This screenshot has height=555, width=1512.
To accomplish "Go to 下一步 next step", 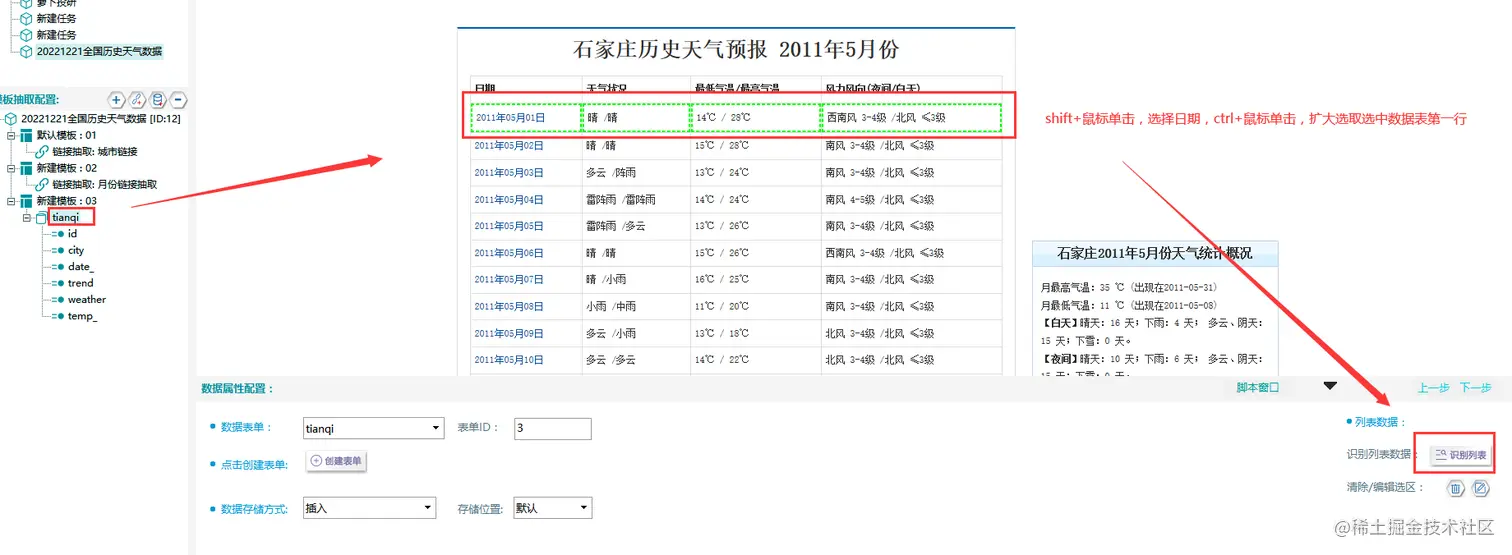I will [1475, 388].
